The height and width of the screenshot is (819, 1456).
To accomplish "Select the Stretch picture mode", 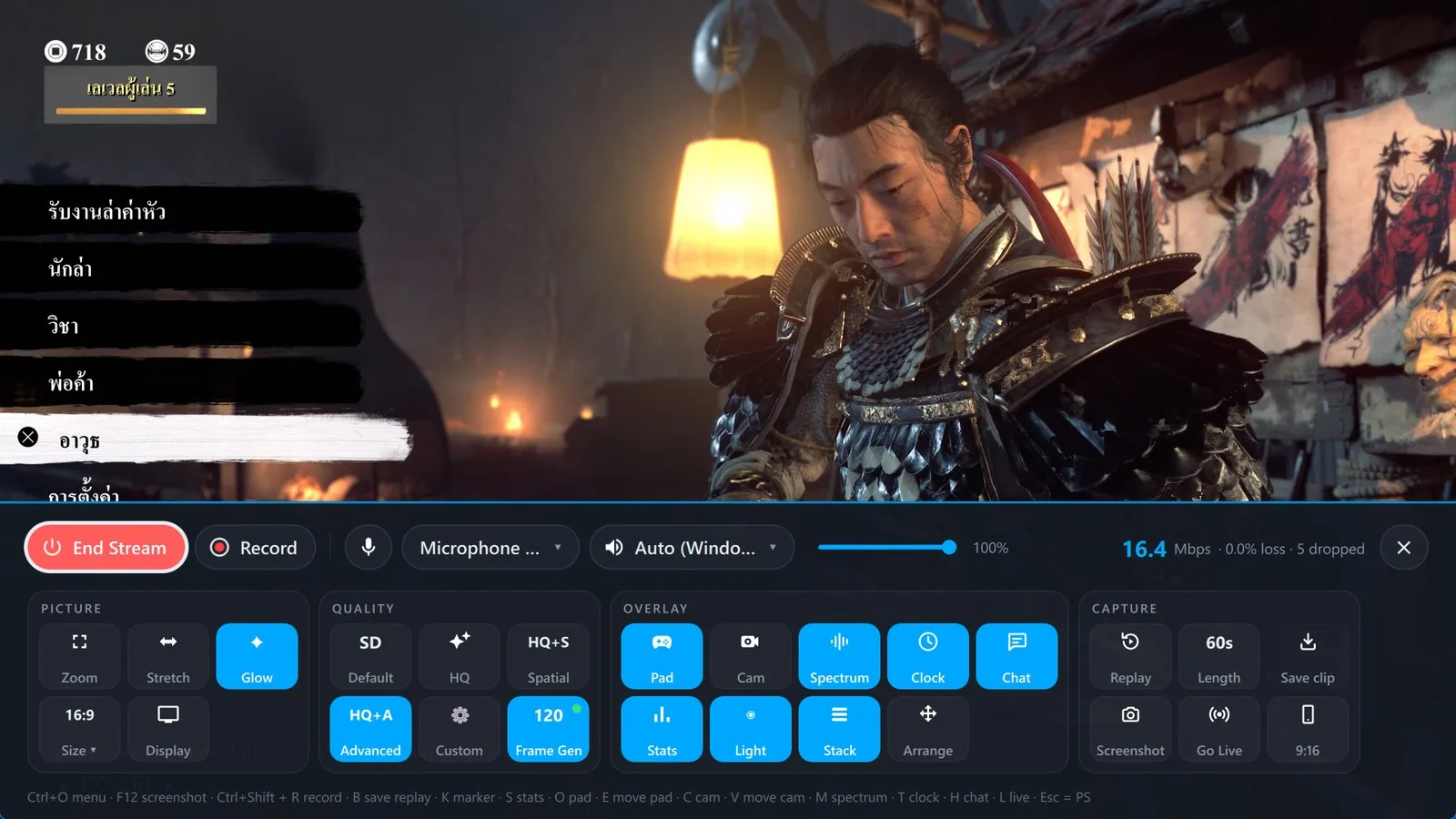I will 168,656.
